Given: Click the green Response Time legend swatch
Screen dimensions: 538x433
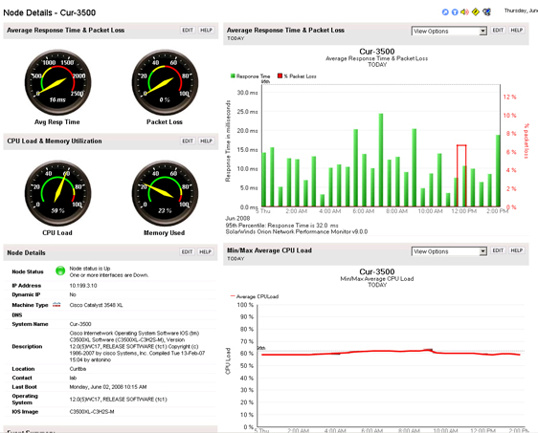Looking at the screenshot, I should (233, 76).
